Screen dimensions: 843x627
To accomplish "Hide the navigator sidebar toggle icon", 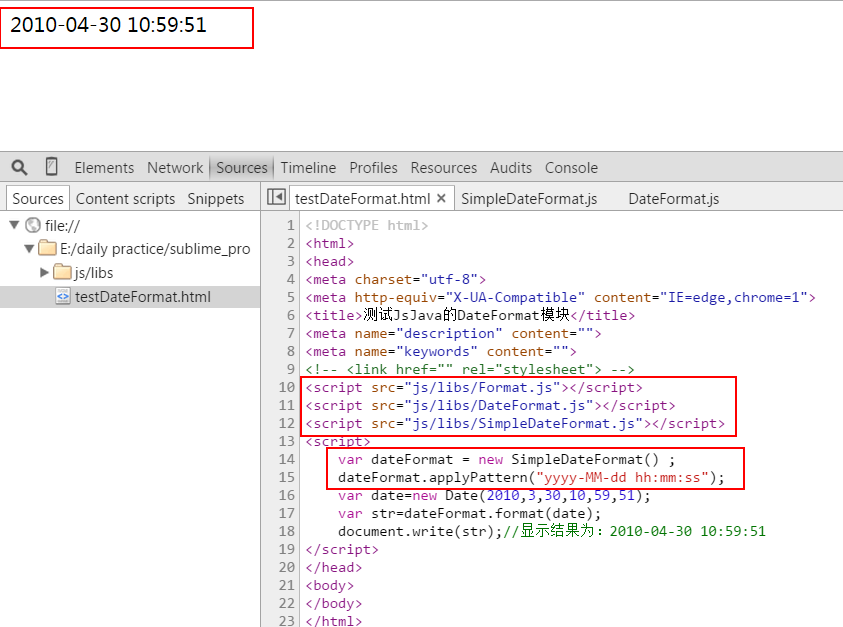I will 276,197.
